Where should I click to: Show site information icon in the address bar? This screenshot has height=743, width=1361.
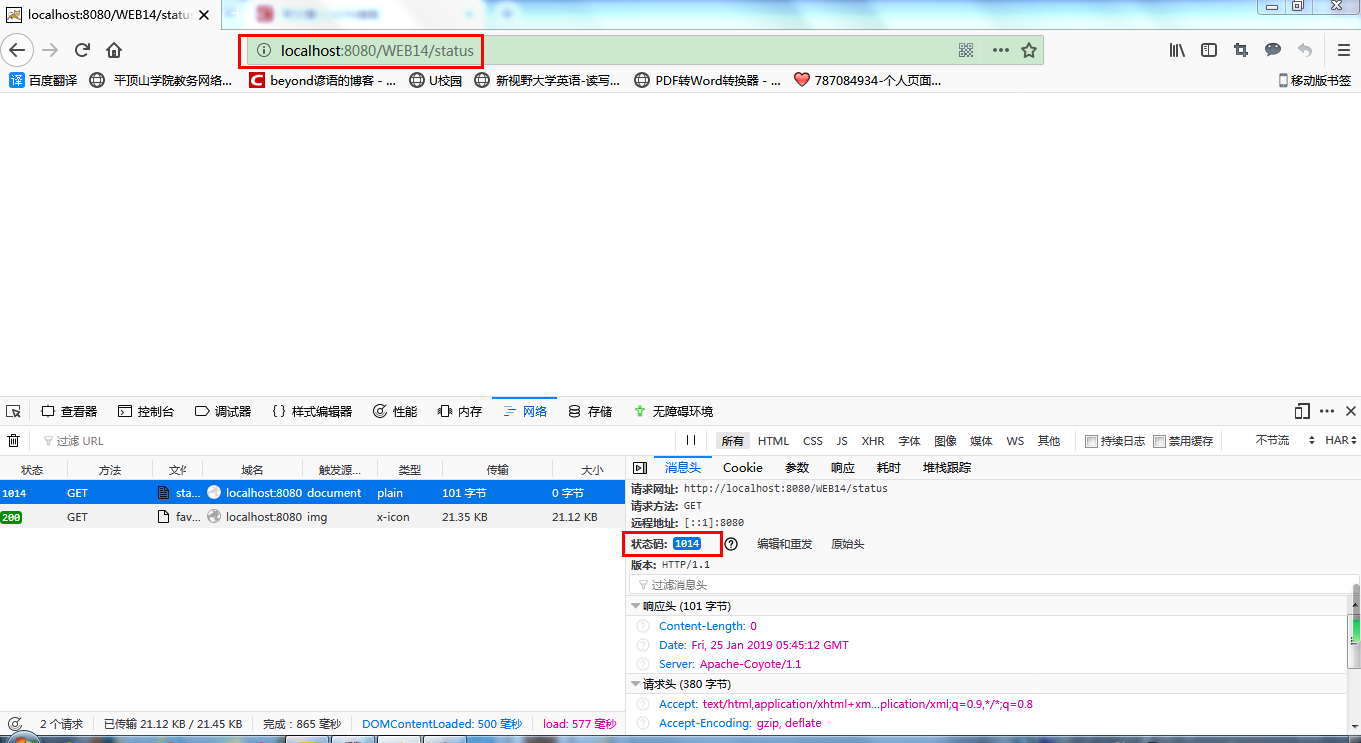[264, 50]
